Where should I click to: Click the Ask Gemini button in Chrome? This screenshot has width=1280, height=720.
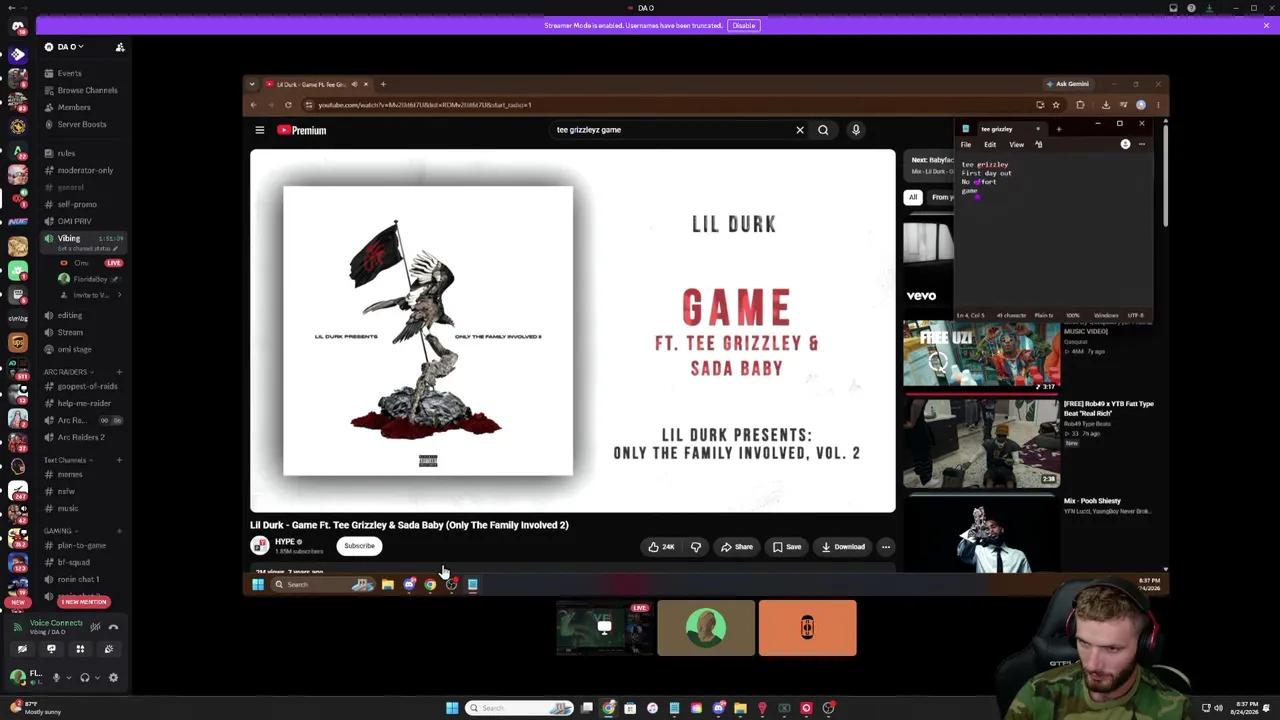click(x=1067, y=84)
